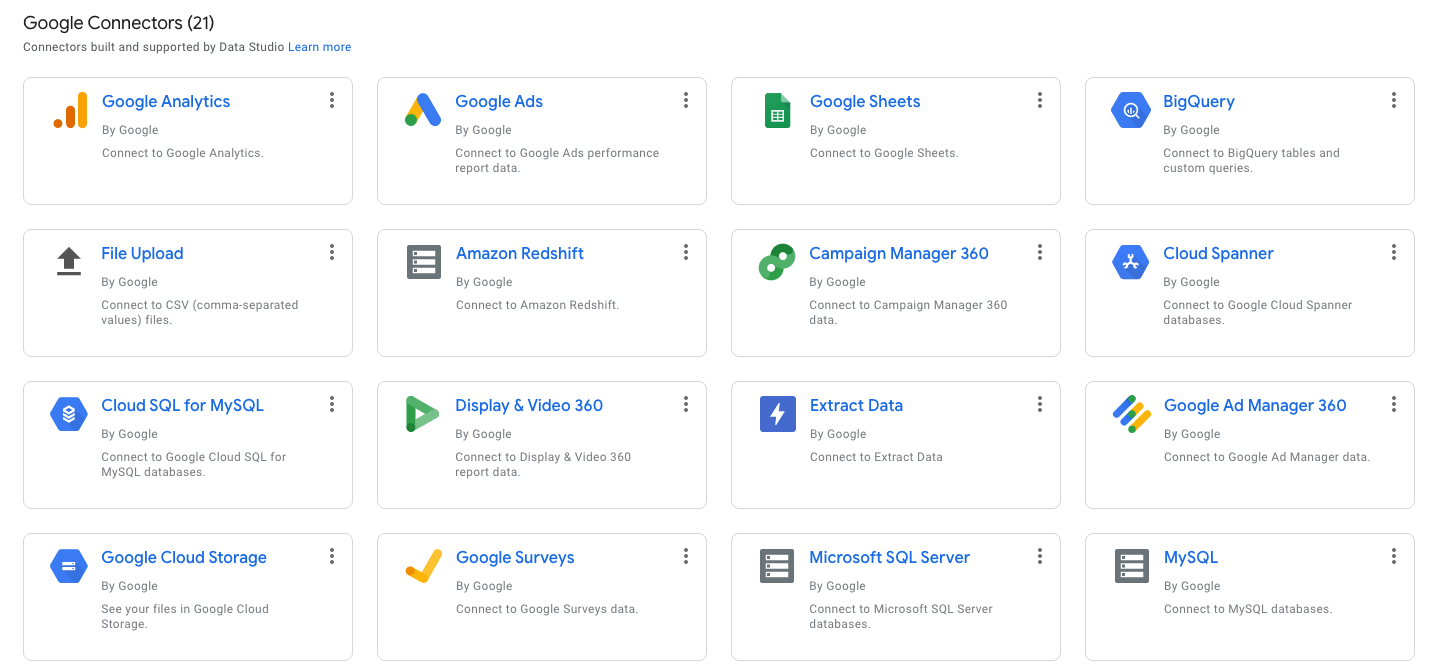Screen dimensions: 1431x672
Task: Click the Google Analytics bar chart icon
Action: [x=70, y=110]
